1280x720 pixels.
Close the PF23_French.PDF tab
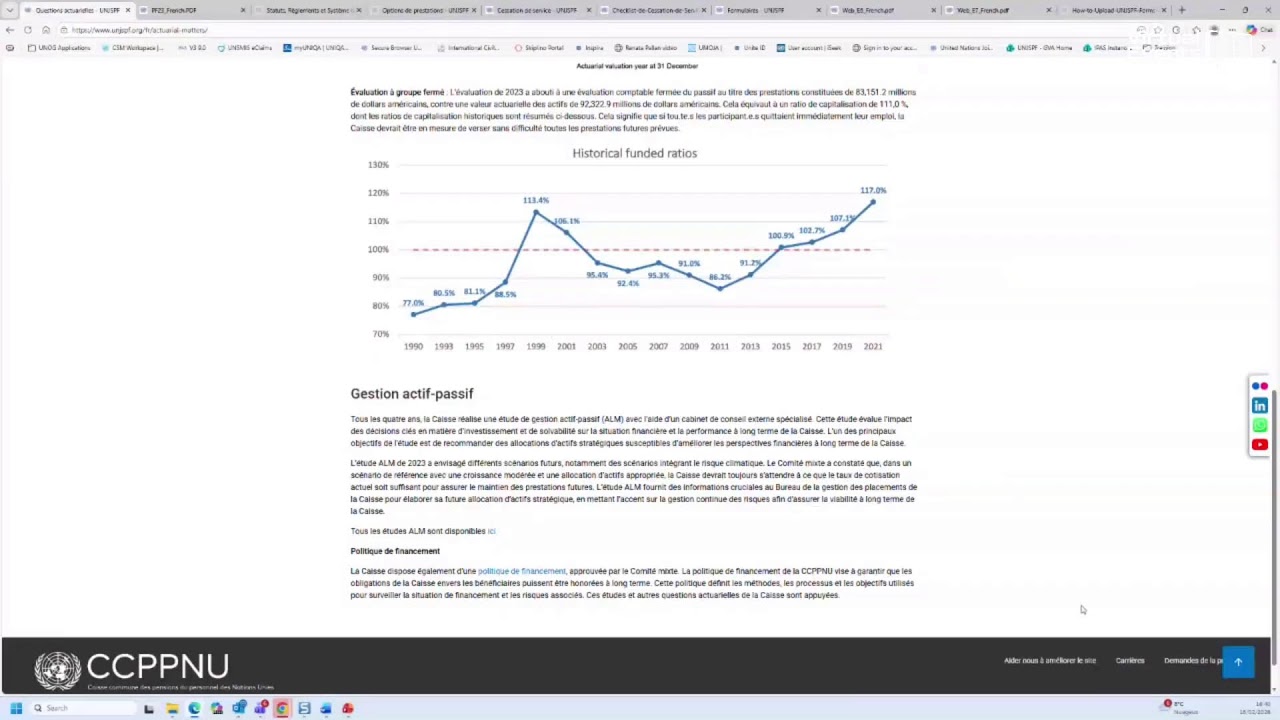click(242, 10)
